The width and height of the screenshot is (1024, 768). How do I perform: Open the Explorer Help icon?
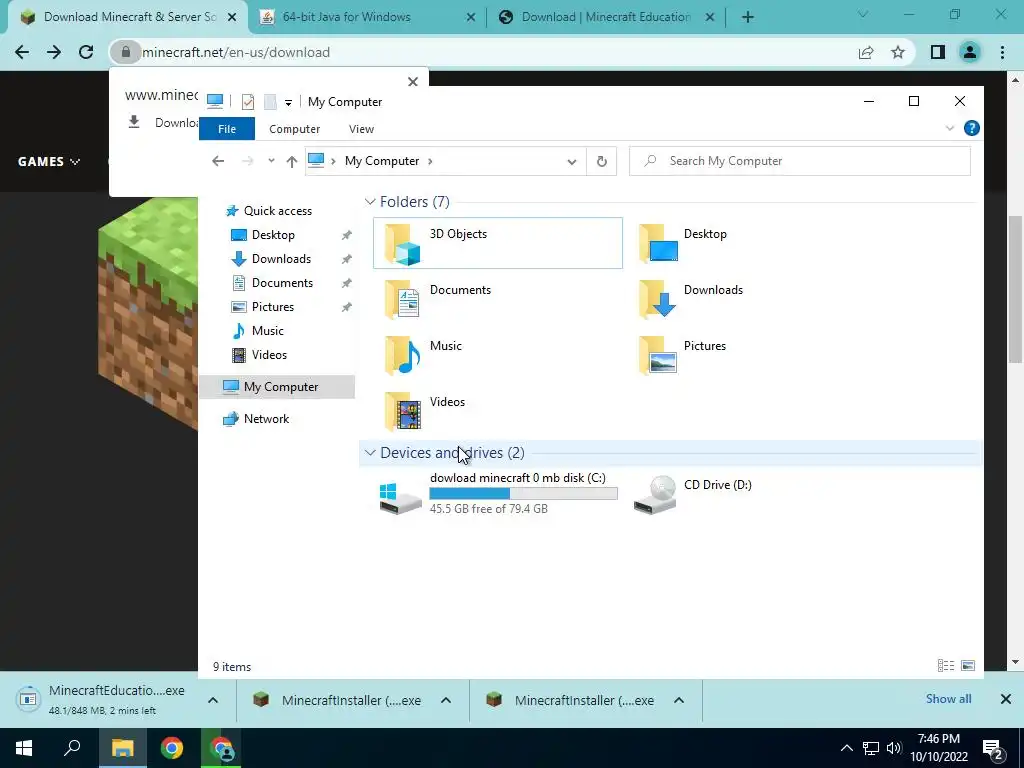click(971, 128)
